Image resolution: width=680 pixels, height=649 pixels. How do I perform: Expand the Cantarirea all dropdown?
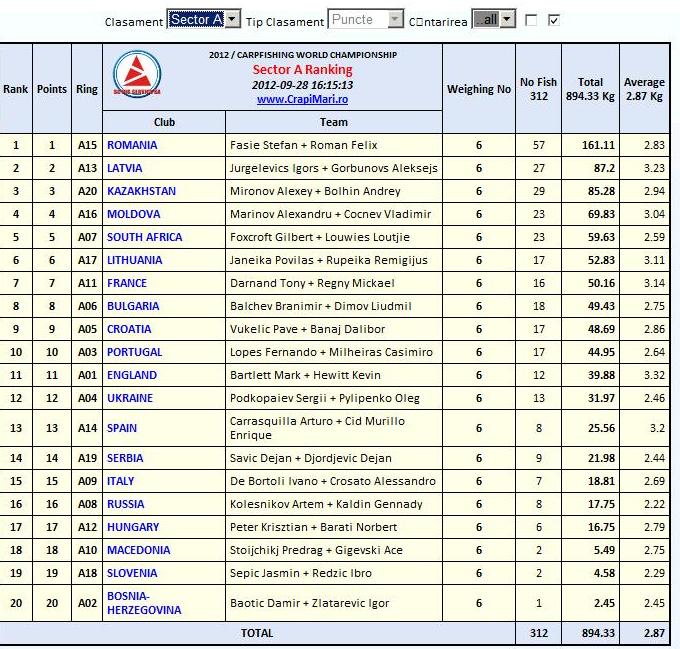tap(494, 20)
